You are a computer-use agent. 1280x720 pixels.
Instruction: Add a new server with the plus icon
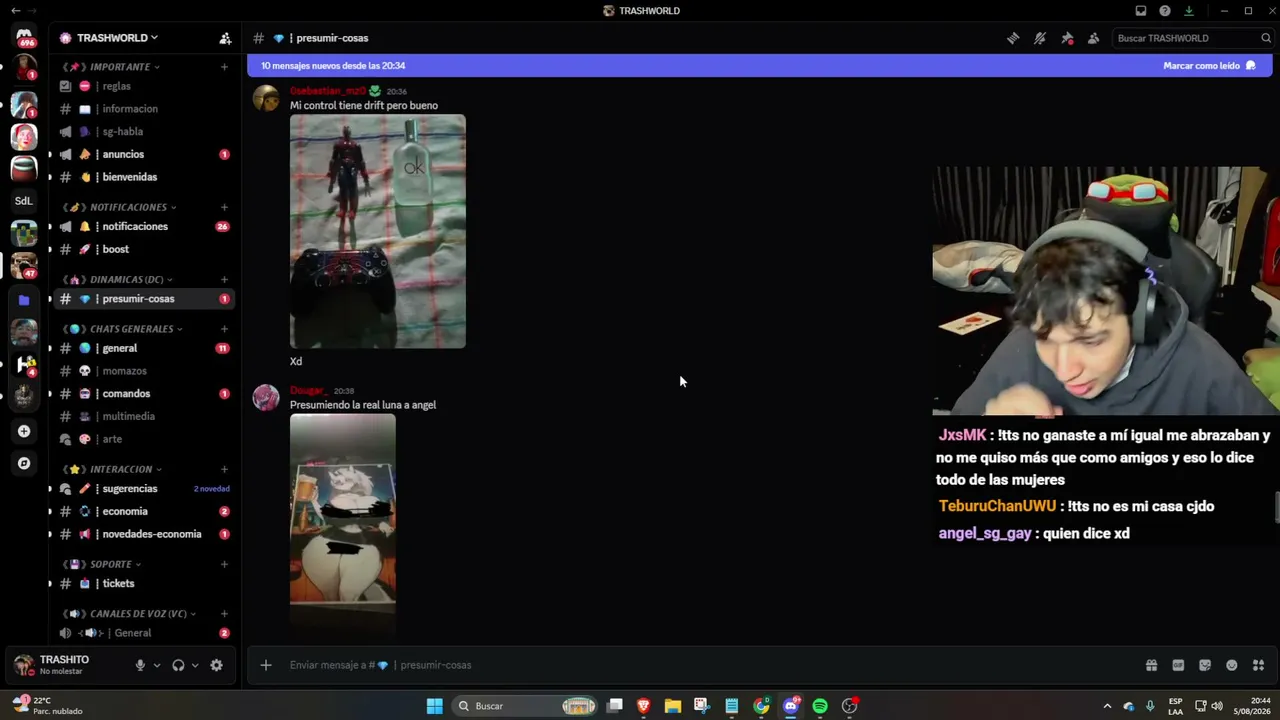[24, 431]
